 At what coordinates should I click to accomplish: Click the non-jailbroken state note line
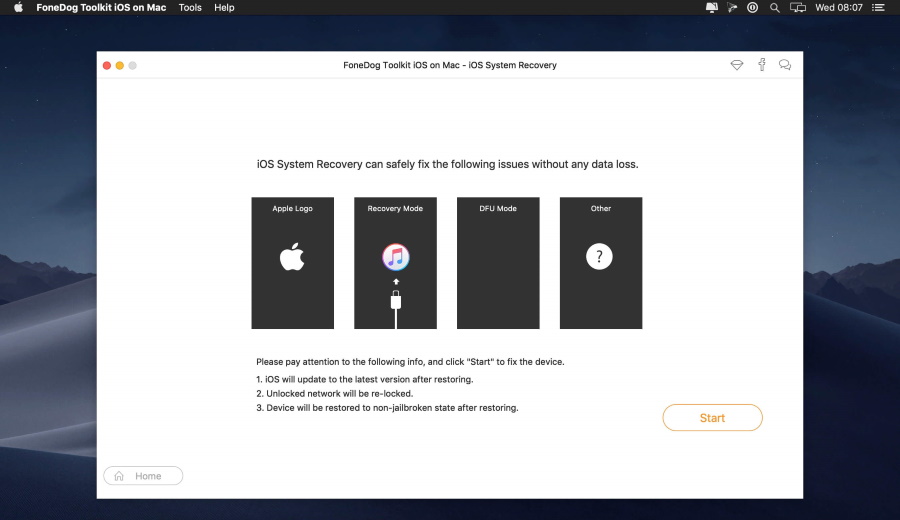(x=387, y=408)
